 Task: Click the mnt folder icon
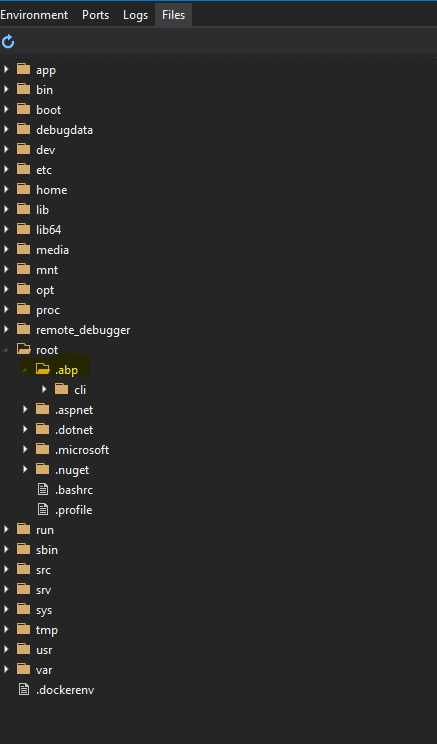coord(23,269)
